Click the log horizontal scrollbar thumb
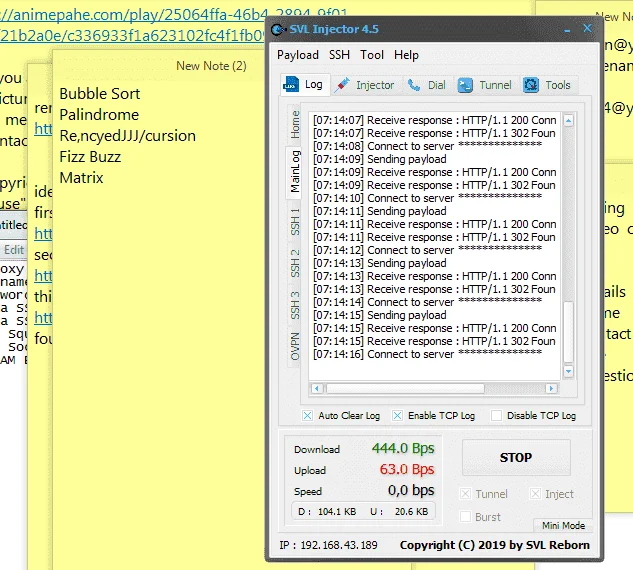633x570 pixels. (x=405, y=388)
